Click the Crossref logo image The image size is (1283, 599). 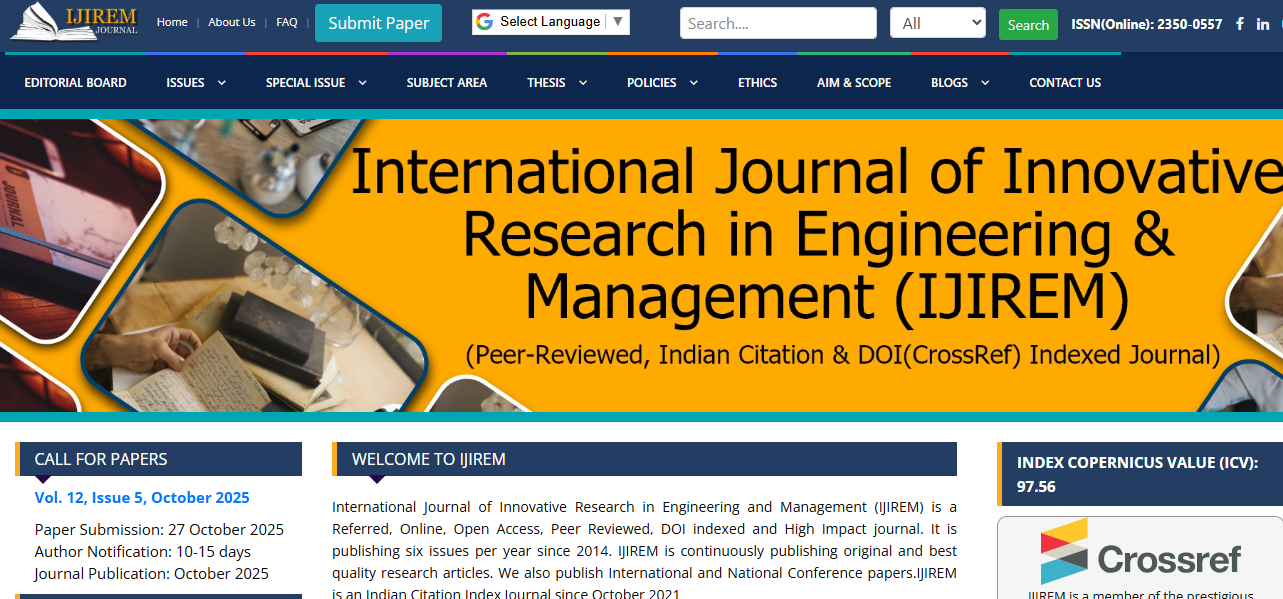pyautogui.click(x=1140, y=553)
